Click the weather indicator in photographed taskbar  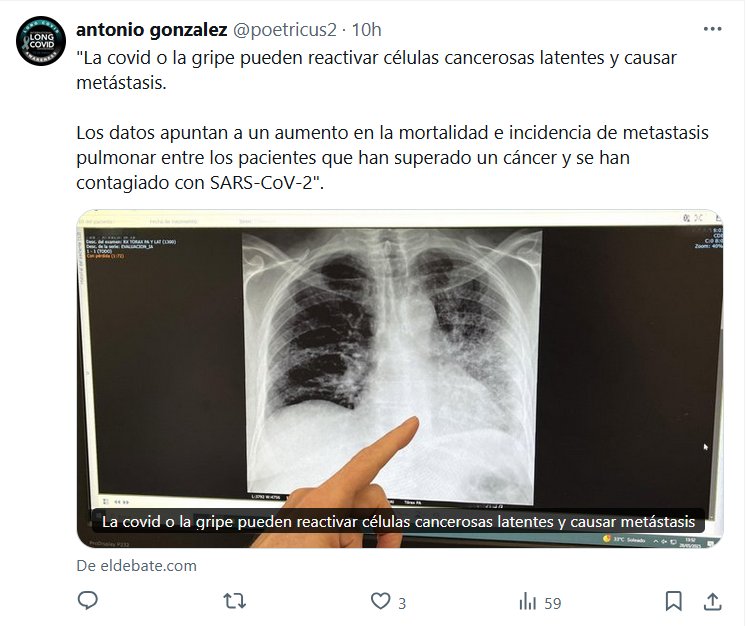tap(624, 539)
